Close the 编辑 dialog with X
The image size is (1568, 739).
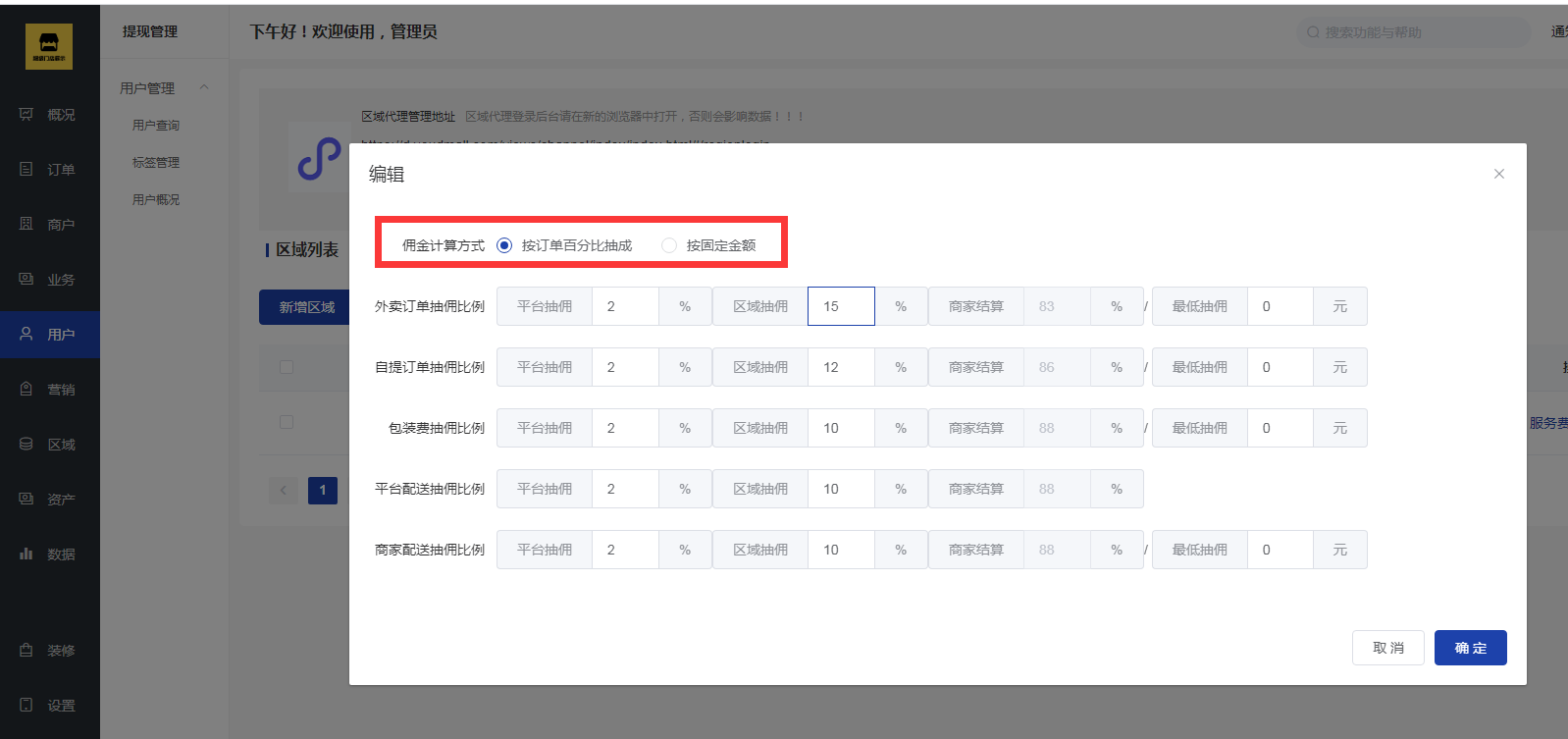[1499, 174]
